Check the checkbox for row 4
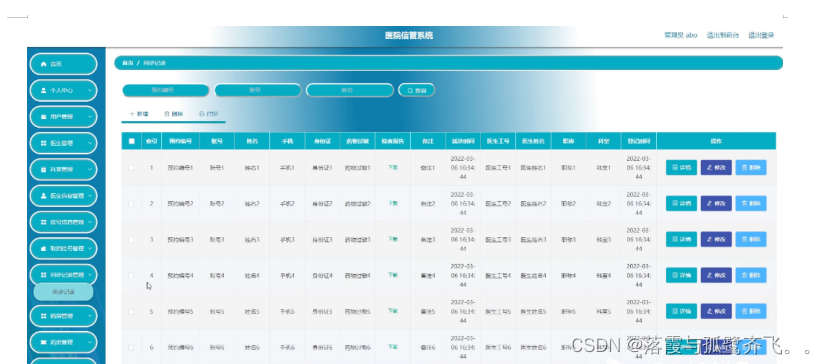 [131, 275]
